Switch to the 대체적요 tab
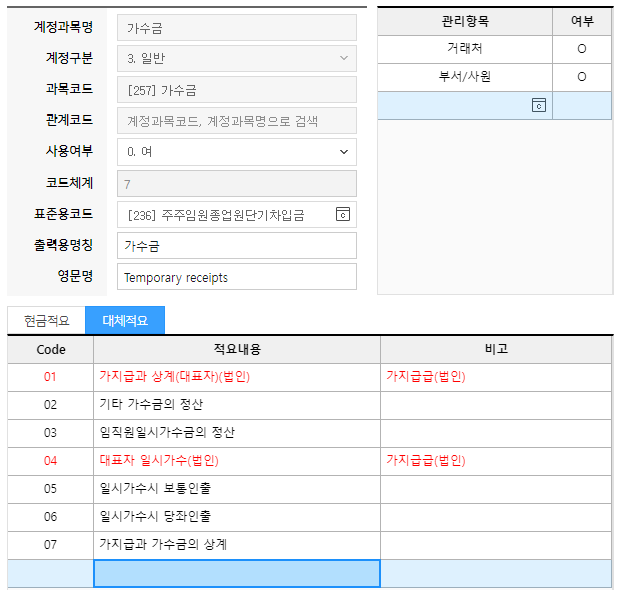 [125, 320]
